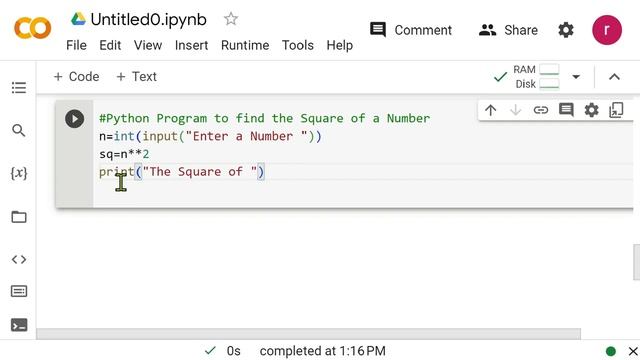Click inside the print("The Square of ") line
Screen dimensions: 640x360
(182, 172)
